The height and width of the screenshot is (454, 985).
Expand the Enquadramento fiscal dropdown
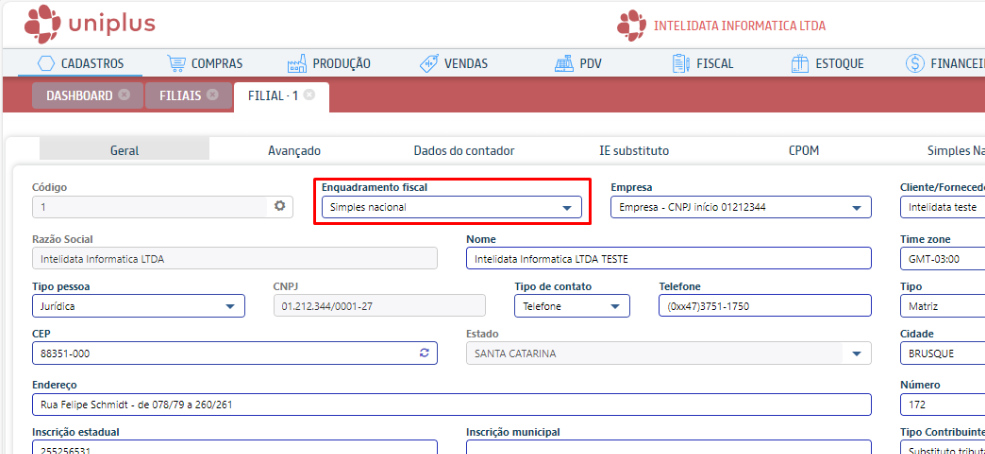pos(568,208)
